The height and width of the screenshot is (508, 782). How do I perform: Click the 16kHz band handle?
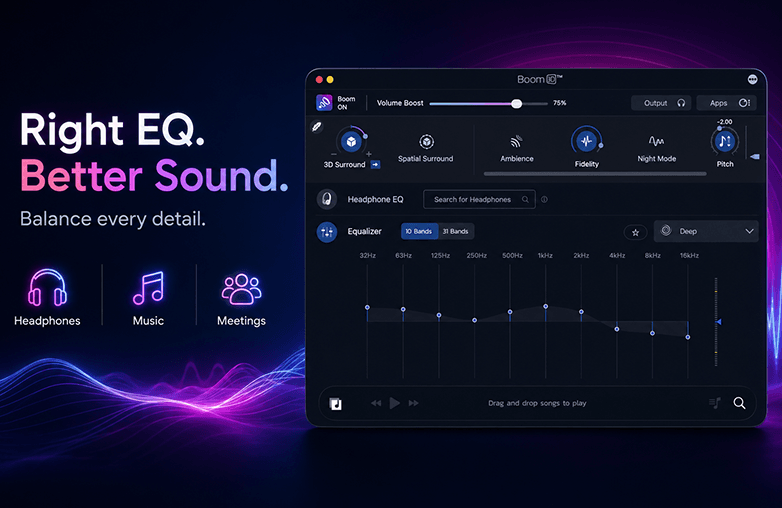pos(688,338)
